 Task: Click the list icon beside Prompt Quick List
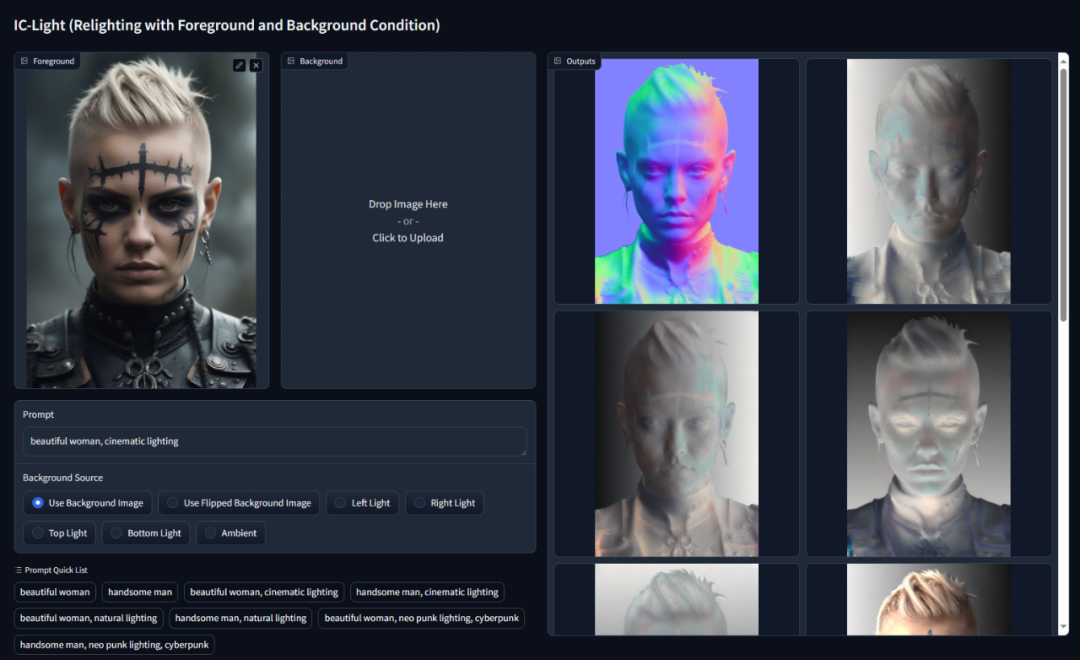click(x=21, y=569)
